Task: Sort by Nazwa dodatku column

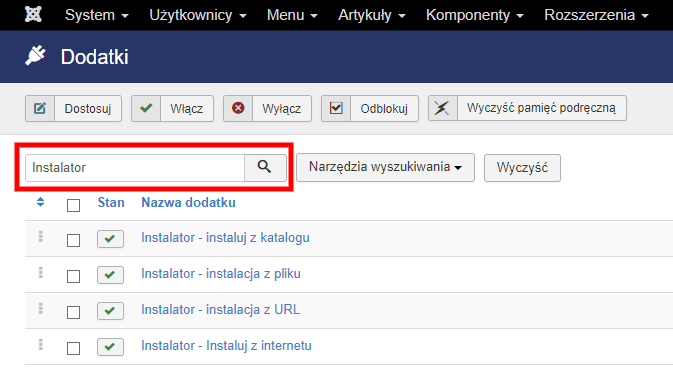Action: pos(188,203)
